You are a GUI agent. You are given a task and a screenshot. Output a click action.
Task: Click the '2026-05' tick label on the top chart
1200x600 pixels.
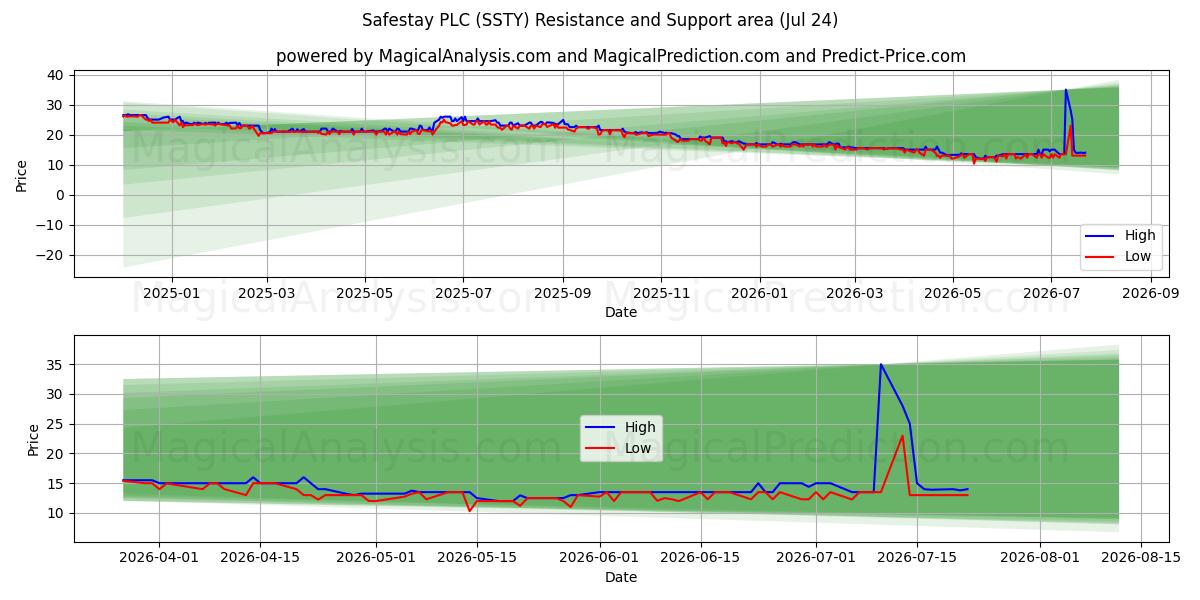[x=952, y=293]
